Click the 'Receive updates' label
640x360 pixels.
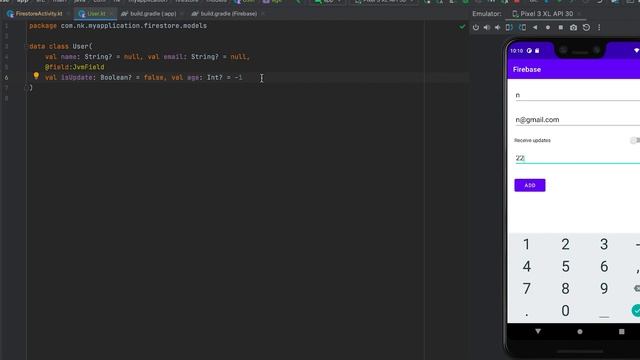click(x=532, y=140)
